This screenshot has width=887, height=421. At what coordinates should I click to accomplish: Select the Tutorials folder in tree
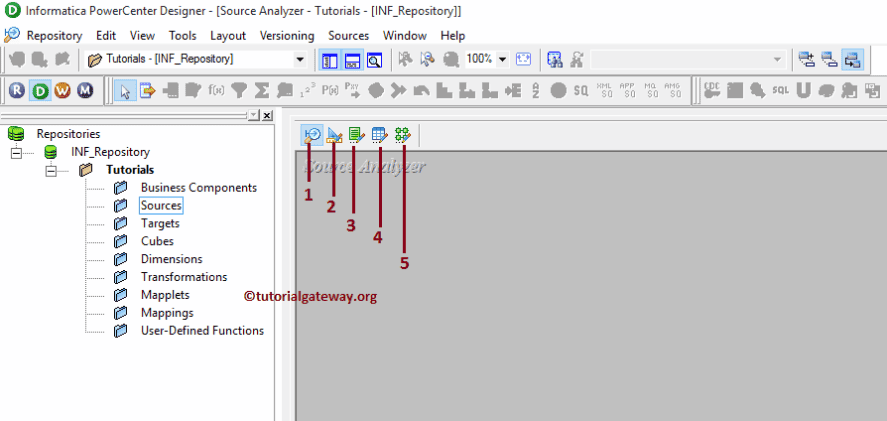[130, 170]
